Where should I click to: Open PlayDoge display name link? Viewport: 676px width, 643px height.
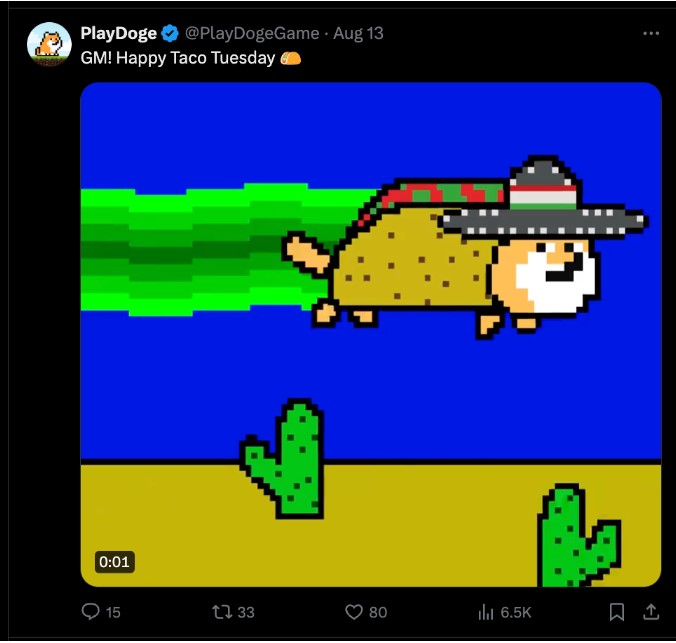pos(119,34)
